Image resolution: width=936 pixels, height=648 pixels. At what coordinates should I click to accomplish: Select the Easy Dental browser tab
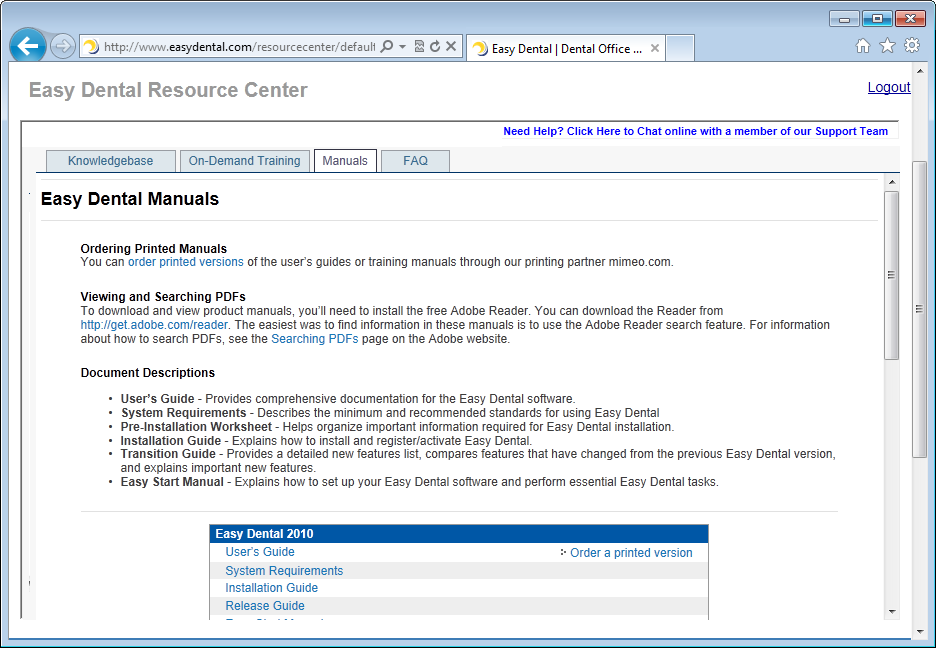(x=565, y=48)
